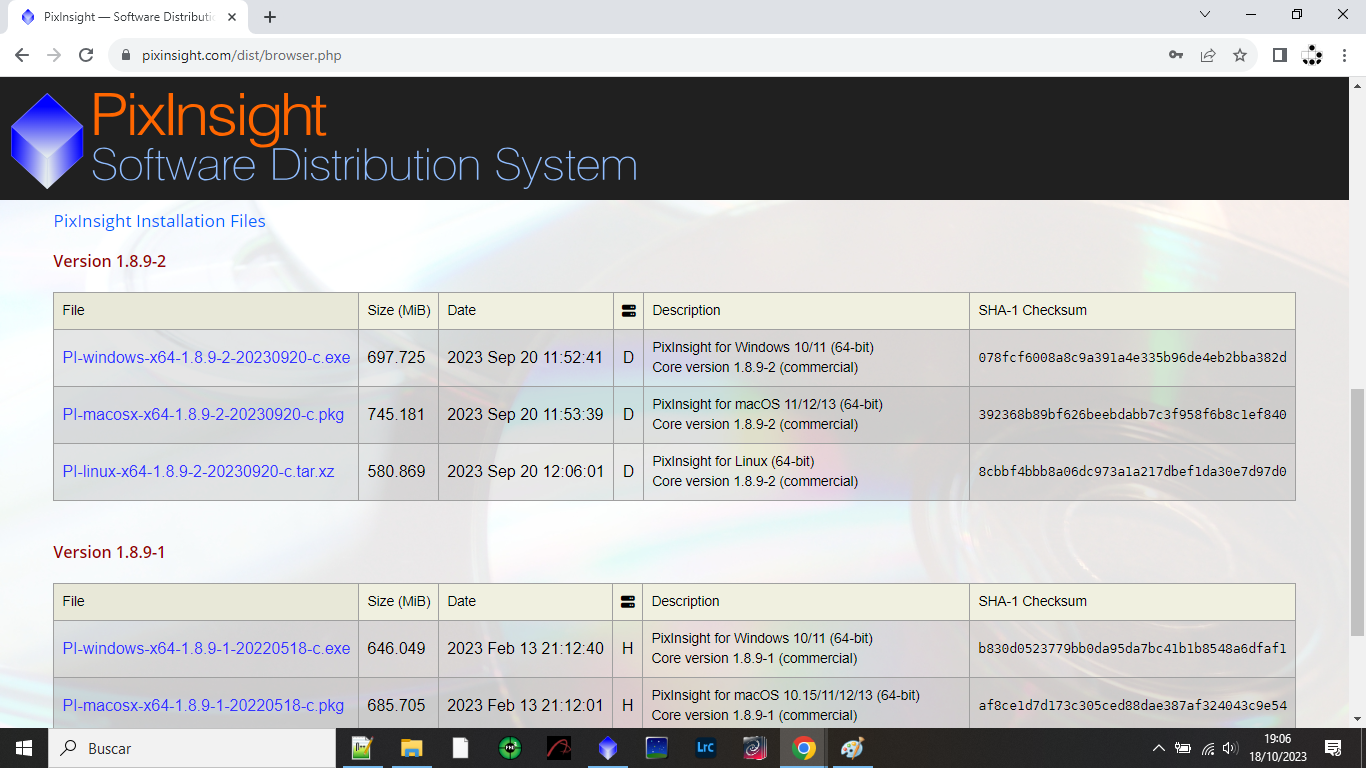Select the size value 697.725
Screen dimensions: 1366x768
click(x=396, y=357)
